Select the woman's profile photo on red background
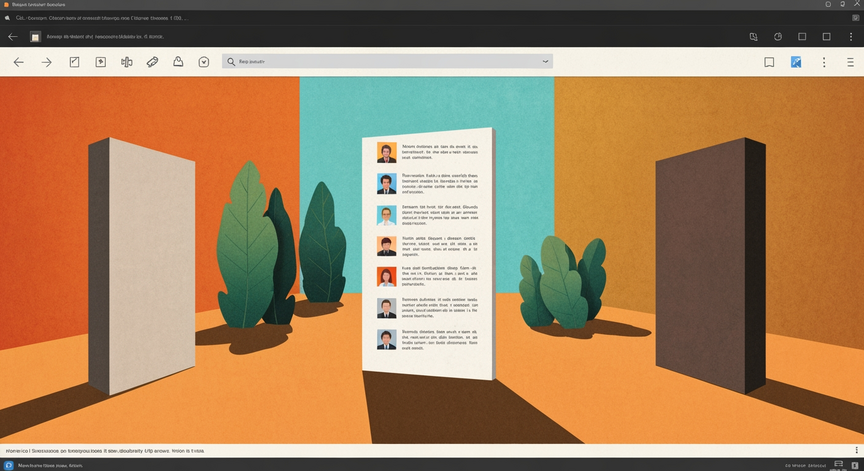The width and height of the screenshot is (864, 471). click(386, 277)
